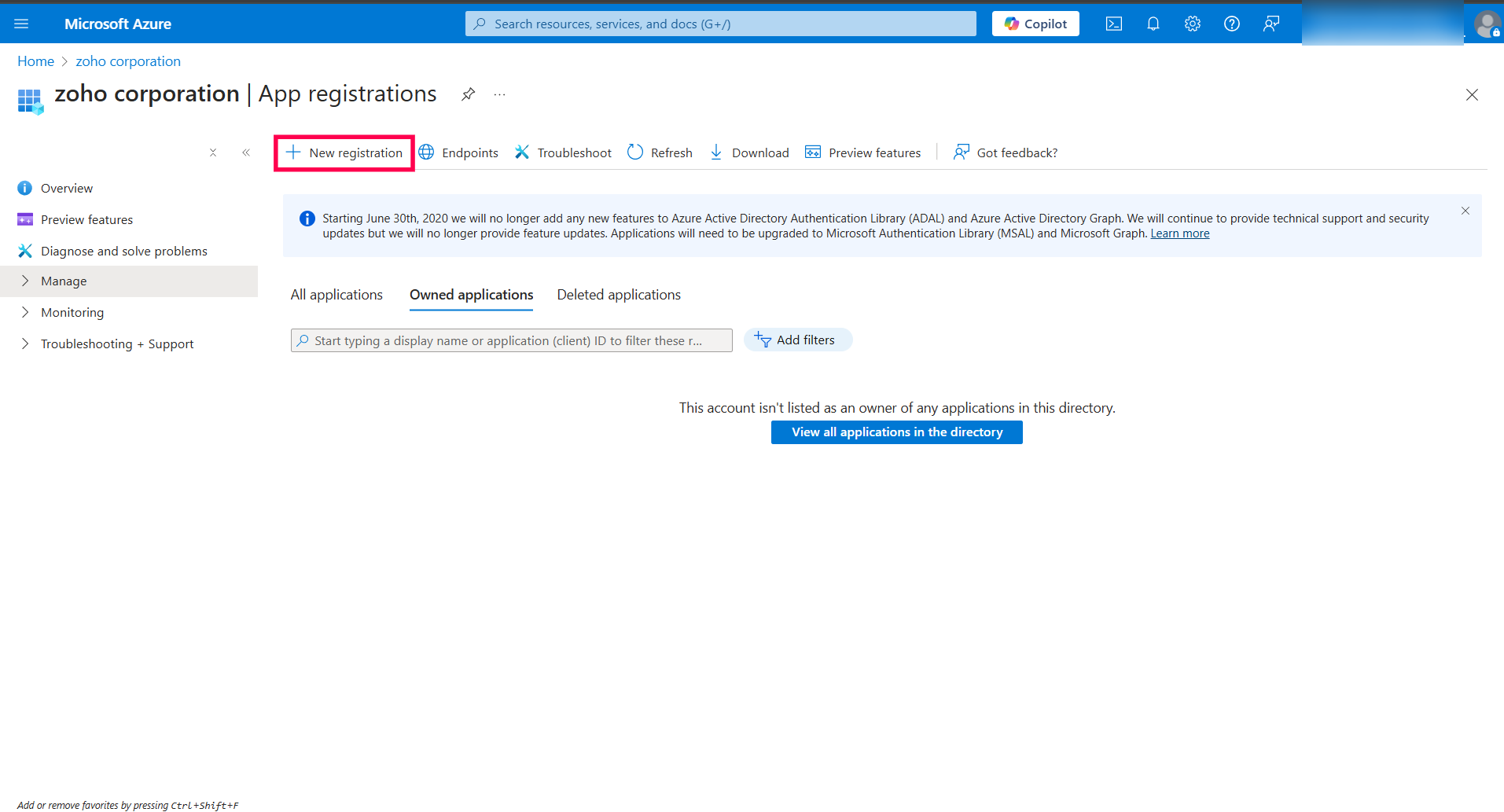Open Copilot
The image size is (1504, 812).
click(1035, 24)
